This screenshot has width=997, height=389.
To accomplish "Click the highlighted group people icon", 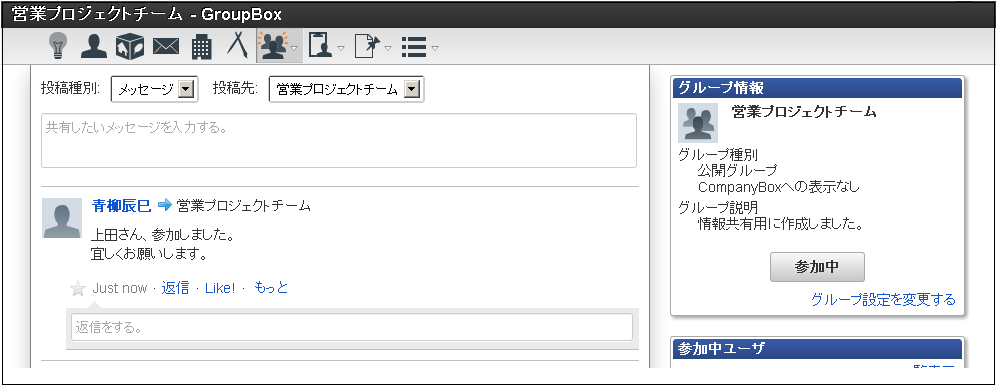I will coord(273,46).
